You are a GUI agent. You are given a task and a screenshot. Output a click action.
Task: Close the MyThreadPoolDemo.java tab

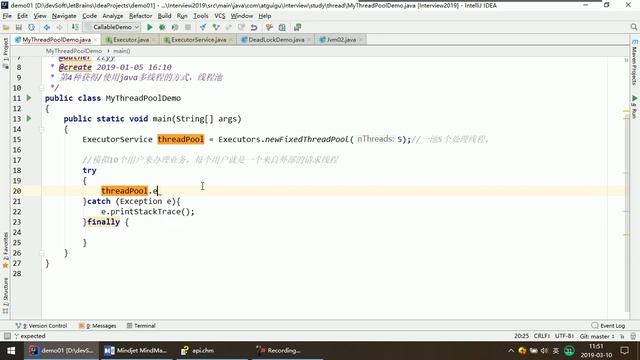point(96,40)
